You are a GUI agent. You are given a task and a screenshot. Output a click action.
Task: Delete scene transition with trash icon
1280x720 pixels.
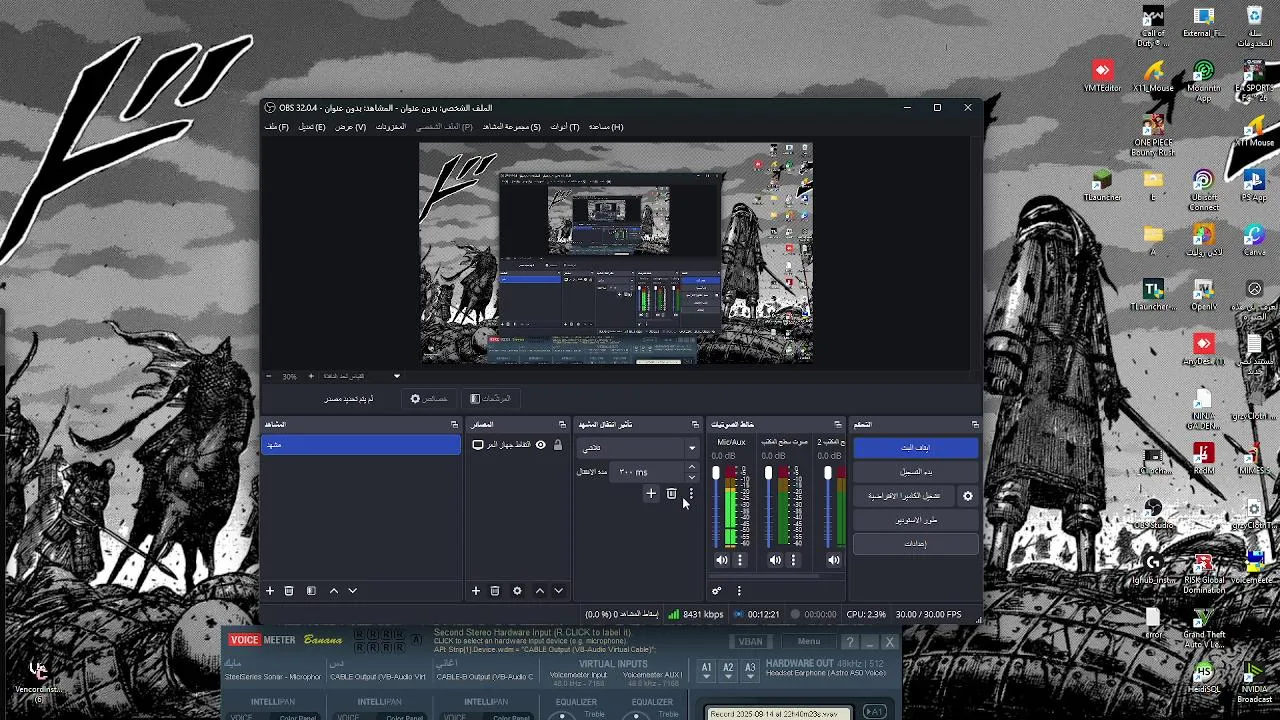click(672, 493)
